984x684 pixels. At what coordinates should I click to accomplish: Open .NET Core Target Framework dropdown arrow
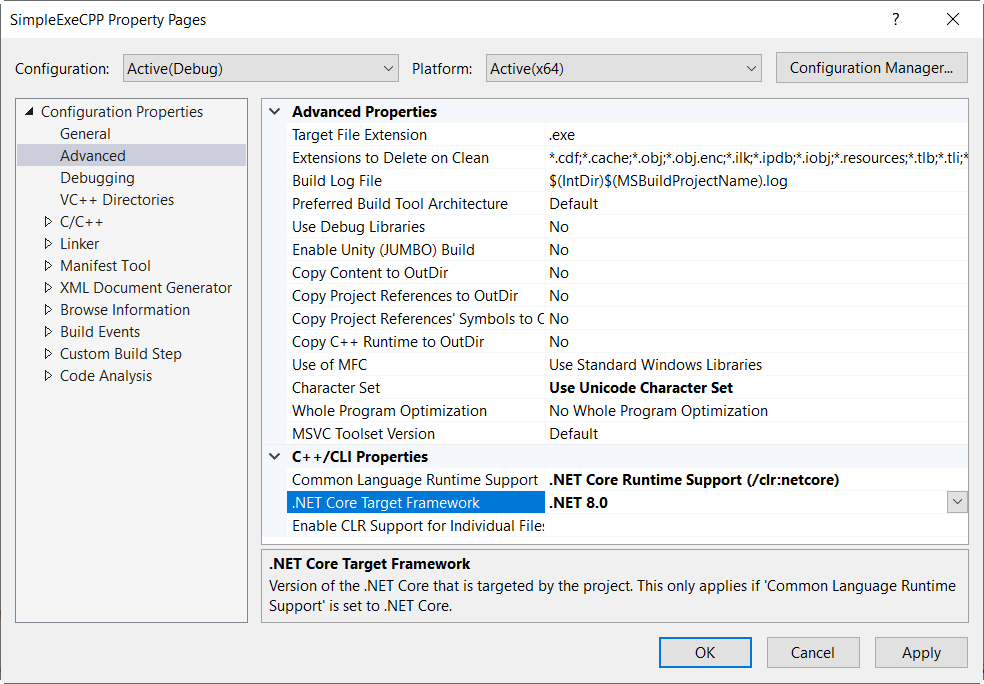957,502
